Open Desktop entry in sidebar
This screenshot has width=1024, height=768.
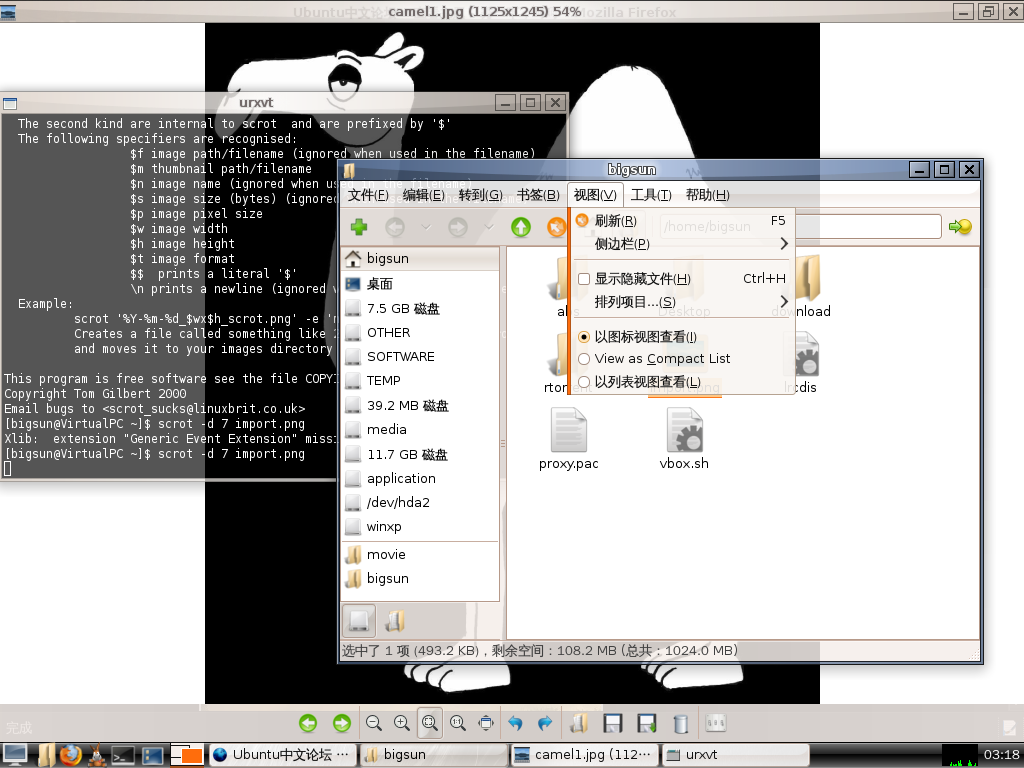click(420, 284)
